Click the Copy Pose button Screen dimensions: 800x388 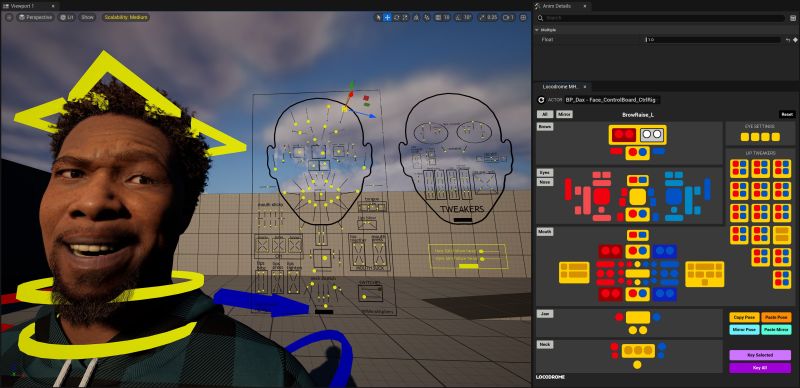pos(744,317)
